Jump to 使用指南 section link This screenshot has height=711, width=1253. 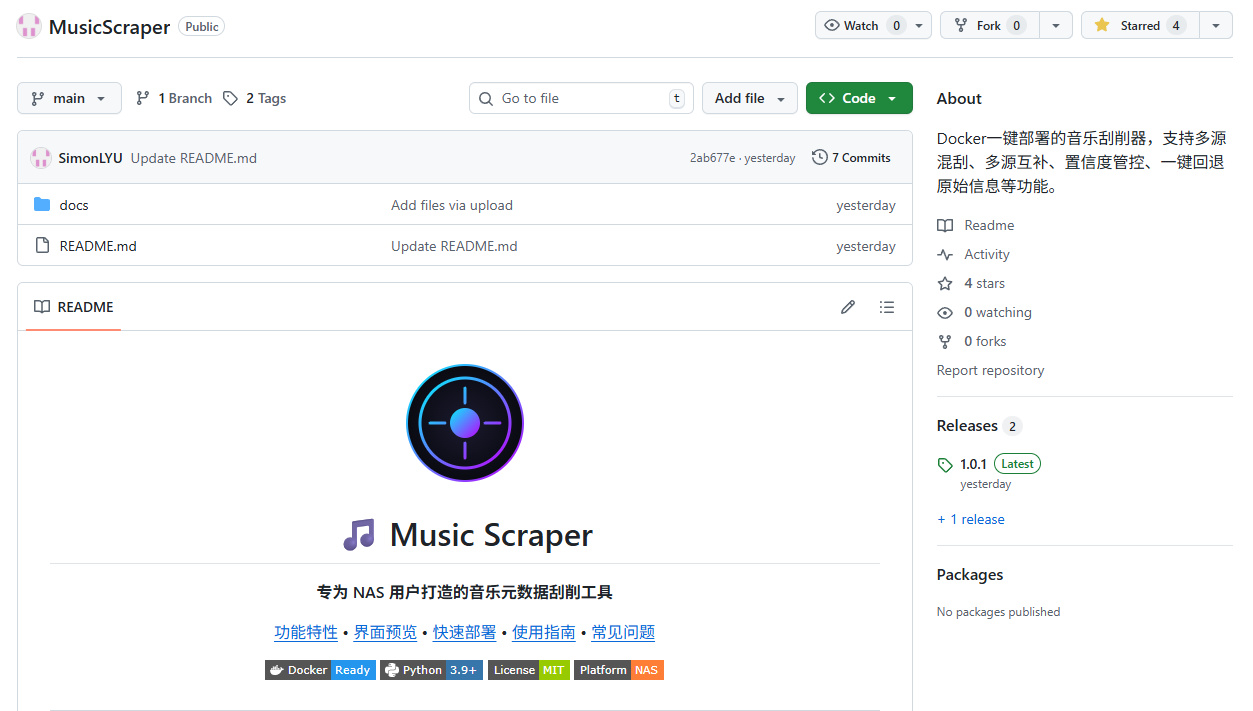pos(544,632)
